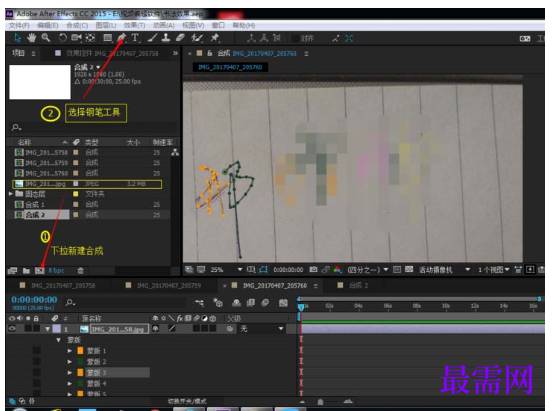
Task: Collapse layer 1 properties triangle
Action: (48, 329)
